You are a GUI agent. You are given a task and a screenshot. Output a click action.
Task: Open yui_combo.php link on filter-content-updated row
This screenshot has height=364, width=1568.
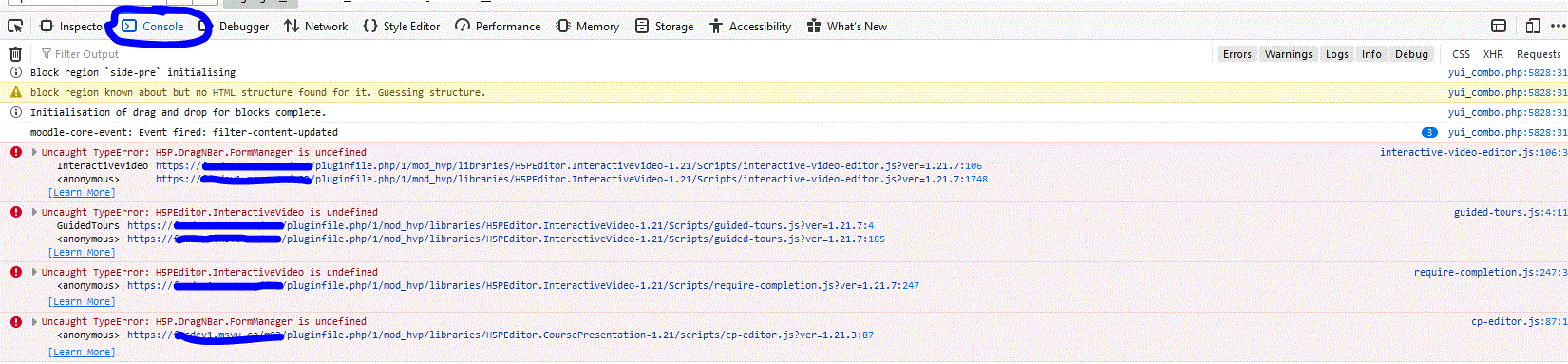(1507, 132)
